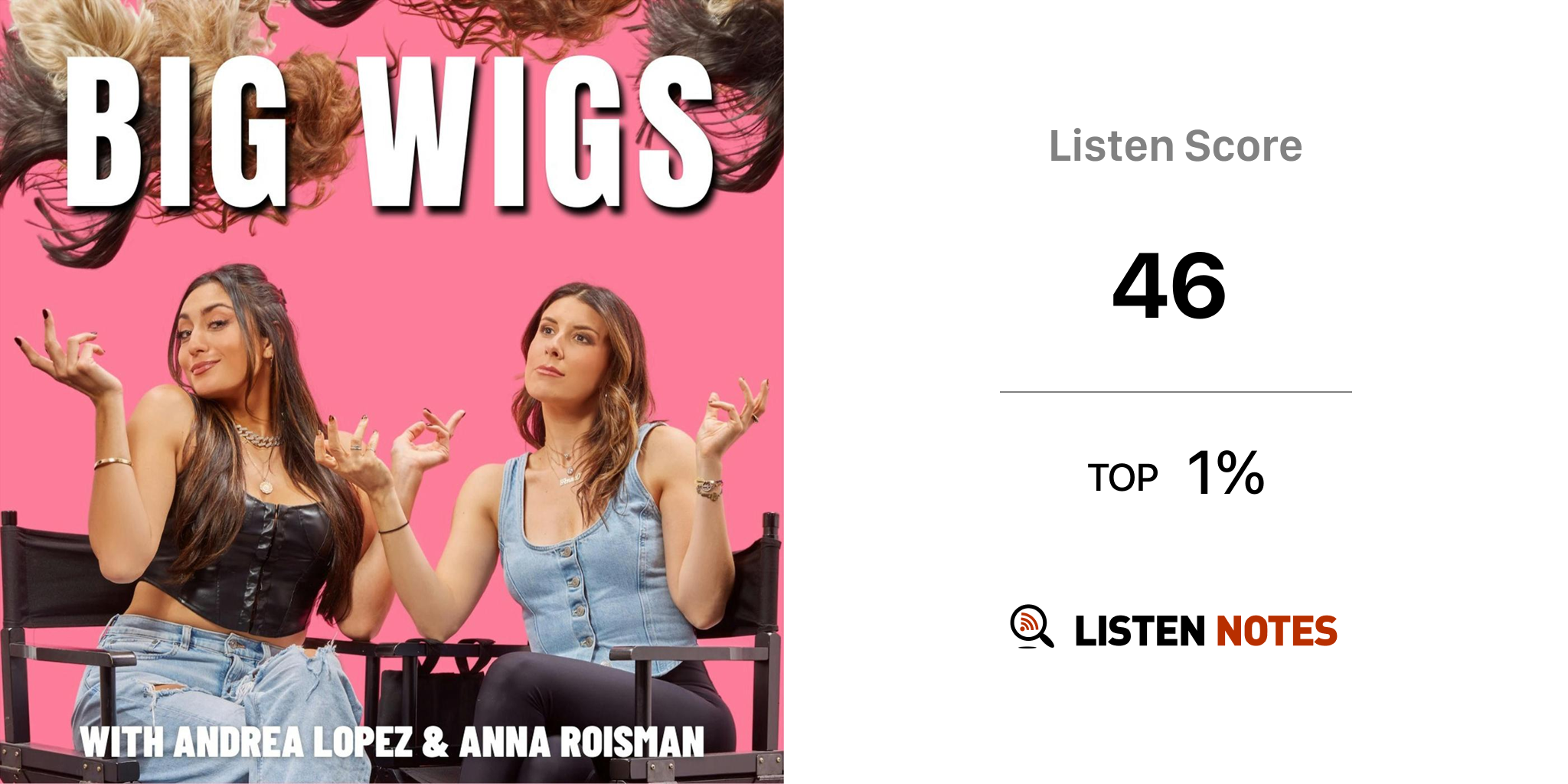Click the red NOTES word in logo
The height and width of the screenshot is (784, 1568).
1276,631
